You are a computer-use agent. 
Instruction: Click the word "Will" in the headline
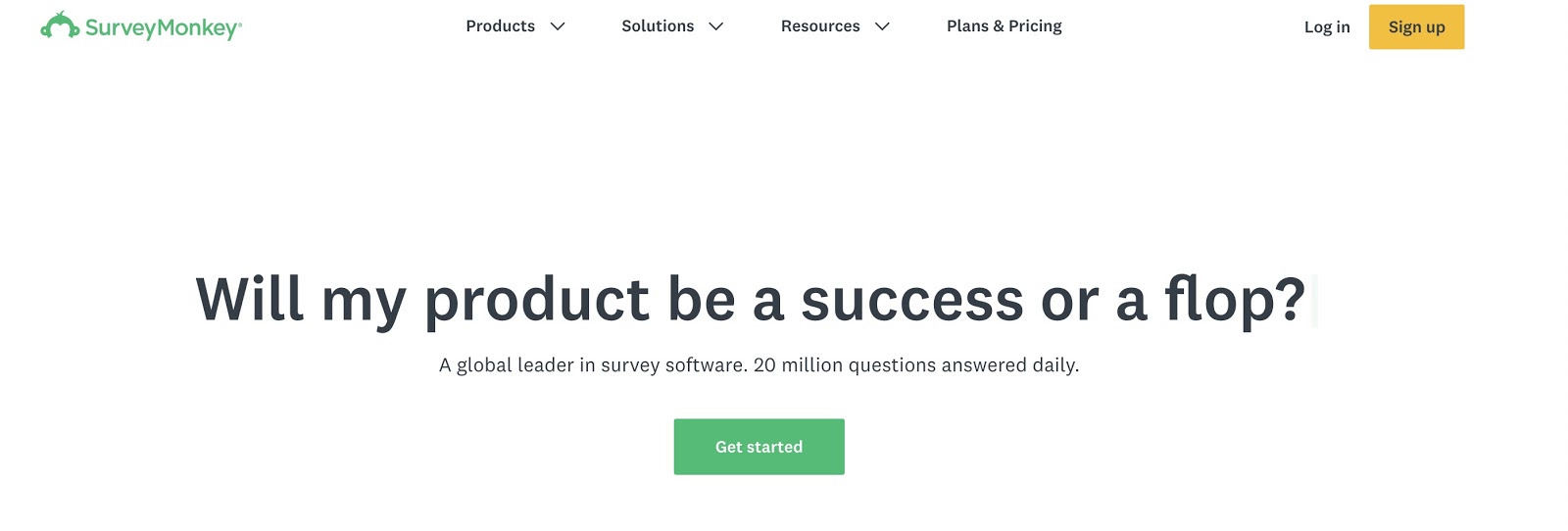(x=250, y=300)
